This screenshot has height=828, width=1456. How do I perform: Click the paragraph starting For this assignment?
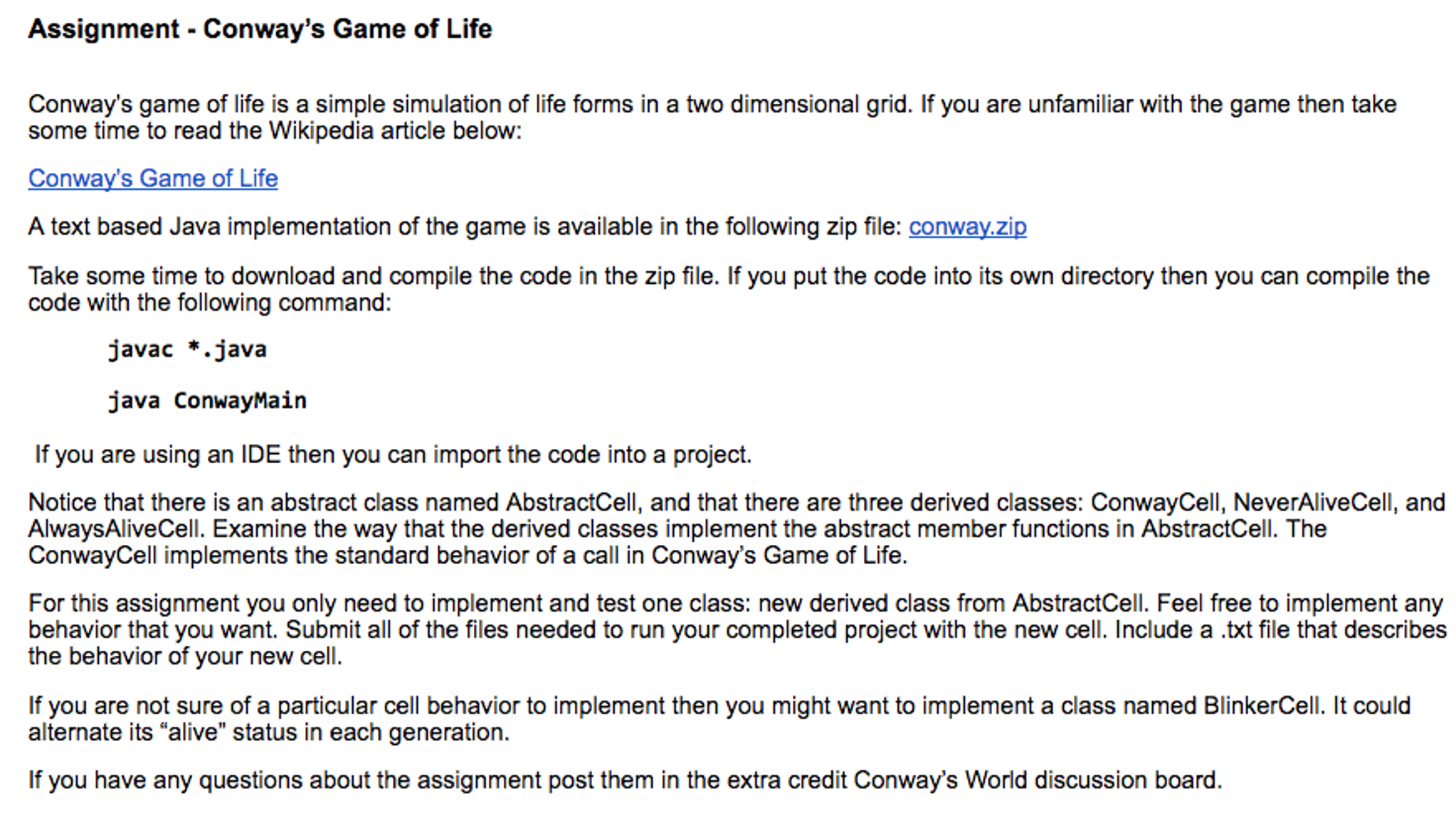pos(737,630)
